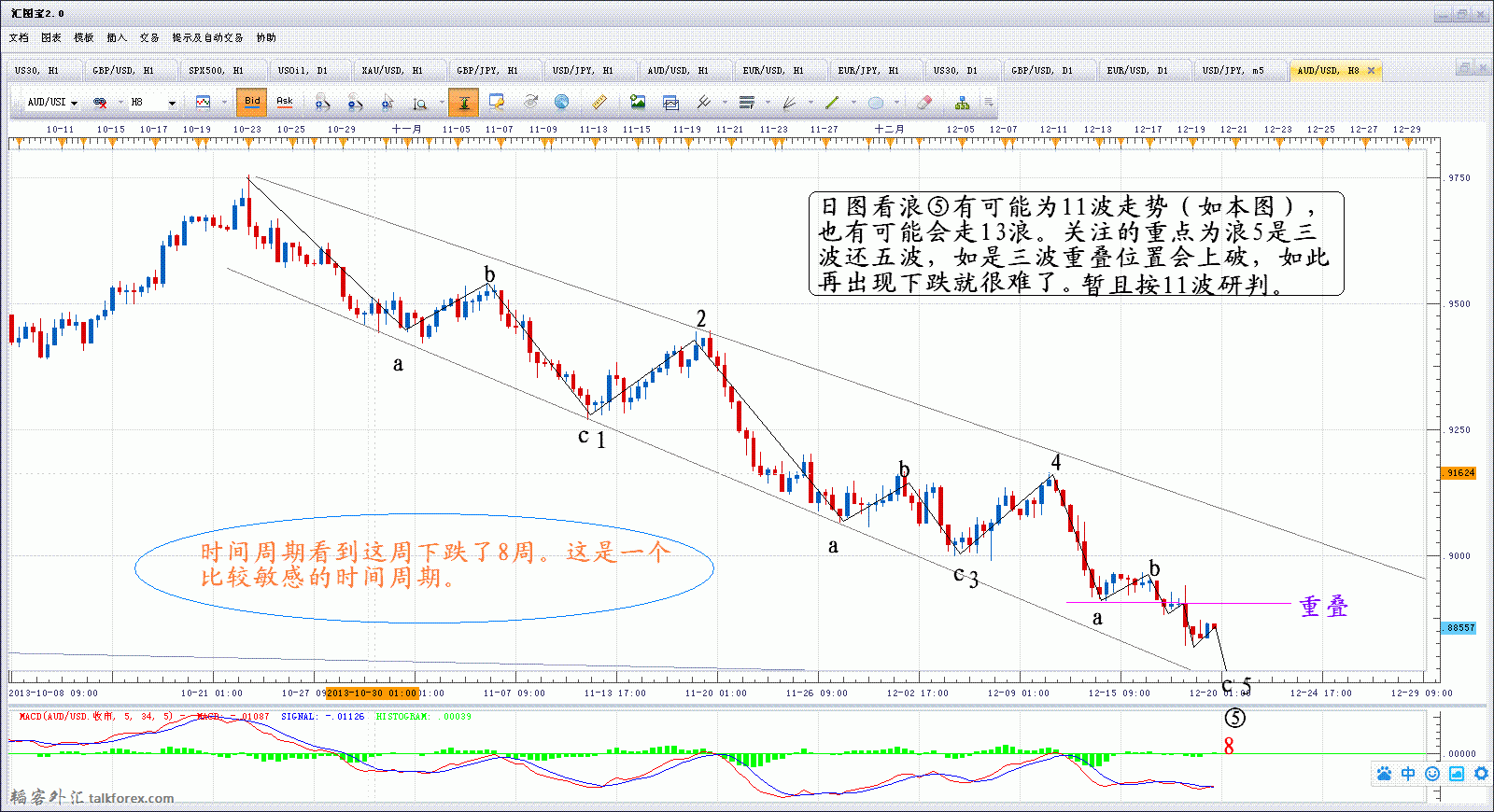Click the gear settings tray icon
Image resolution: width=1494 pixels, height=812 pixels.
coord(1481,774)
